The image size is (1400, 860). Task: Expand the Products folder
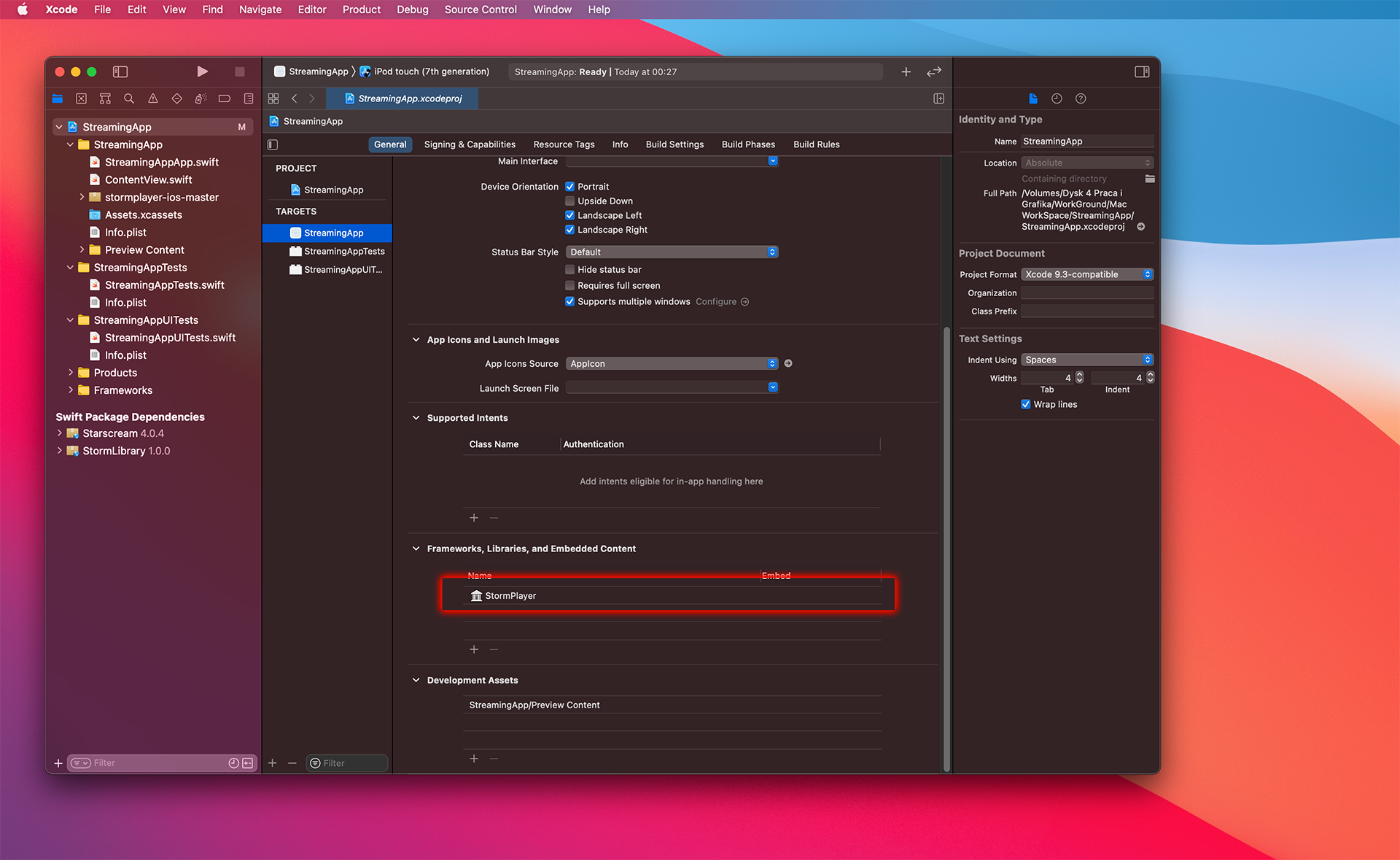click(71, 373)
